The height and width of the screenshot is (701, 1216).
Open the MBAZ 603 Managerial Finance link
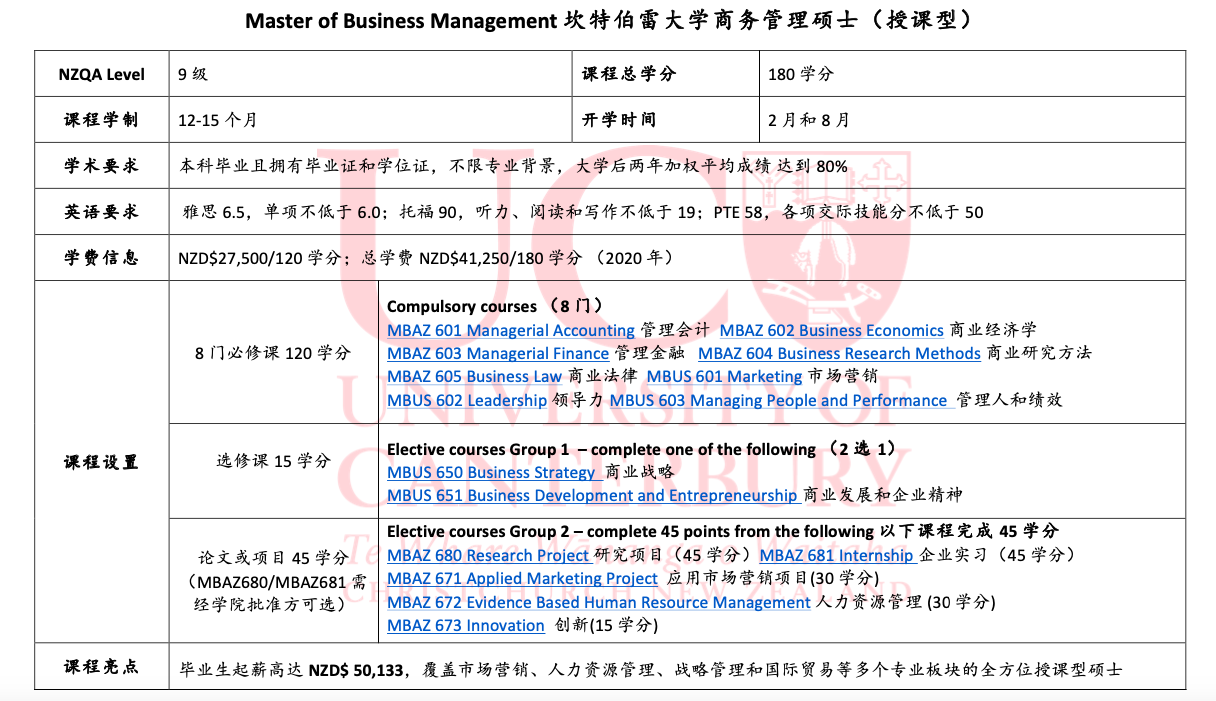coord(498,353)
